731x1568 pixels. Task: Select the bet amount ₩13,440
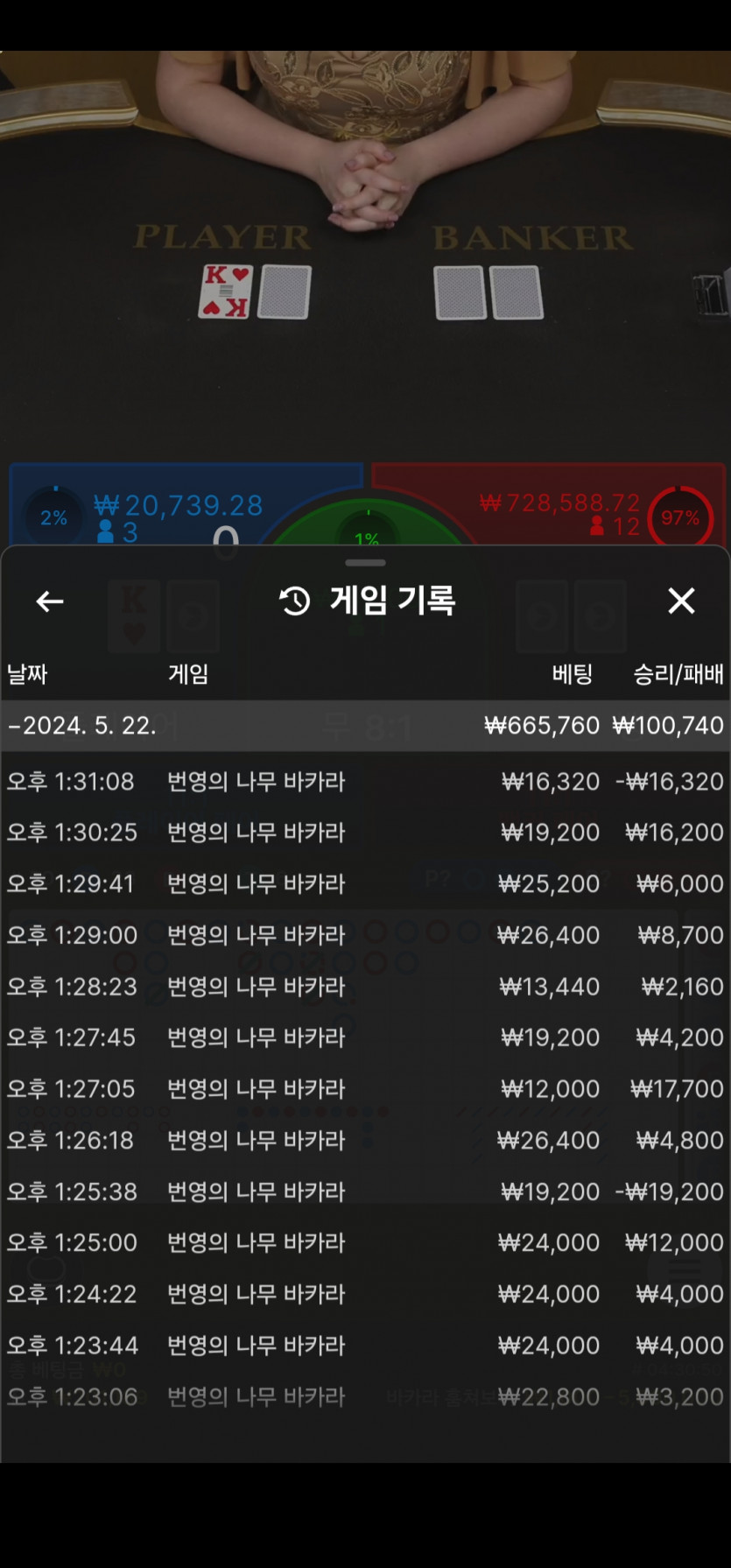click(550, 987)
